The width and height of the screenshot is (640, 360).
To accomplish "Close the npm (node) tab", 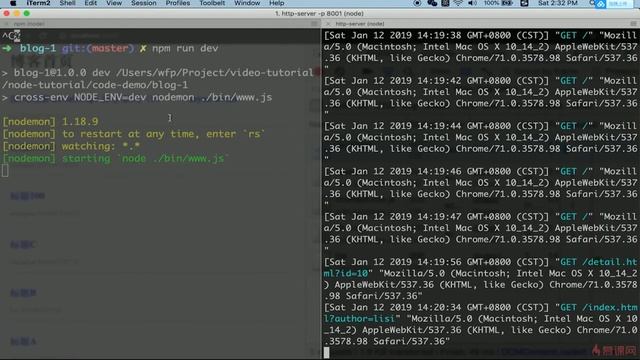I will (6, 24).
